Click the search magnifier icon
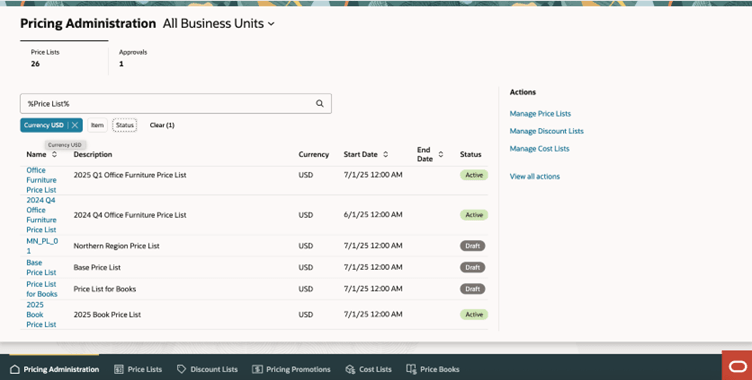This screenshot has height=380, width=752. click(x=319, y=104)
